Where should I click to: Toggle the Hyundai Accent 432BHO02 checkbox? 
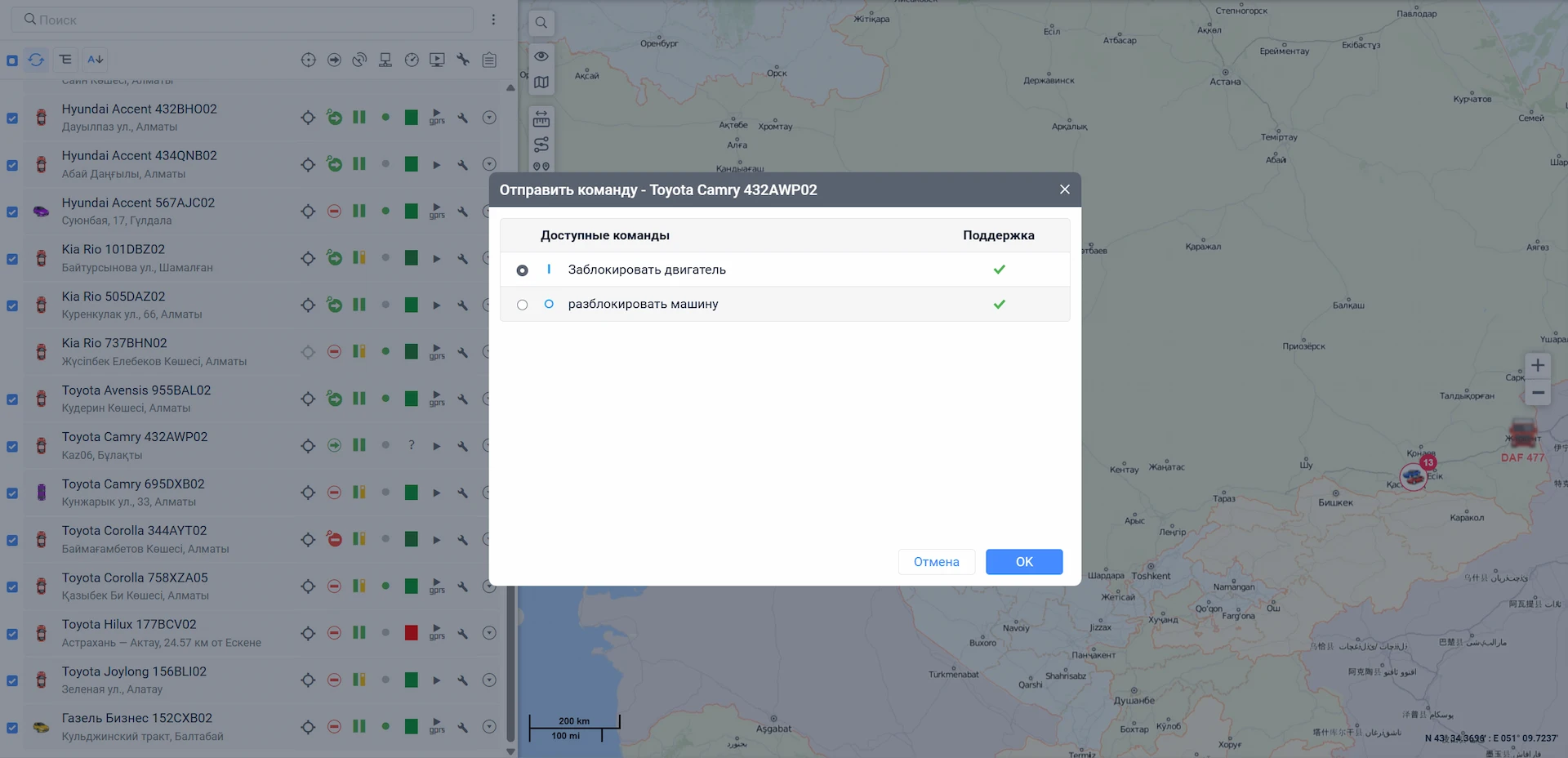tap(12, 118)
